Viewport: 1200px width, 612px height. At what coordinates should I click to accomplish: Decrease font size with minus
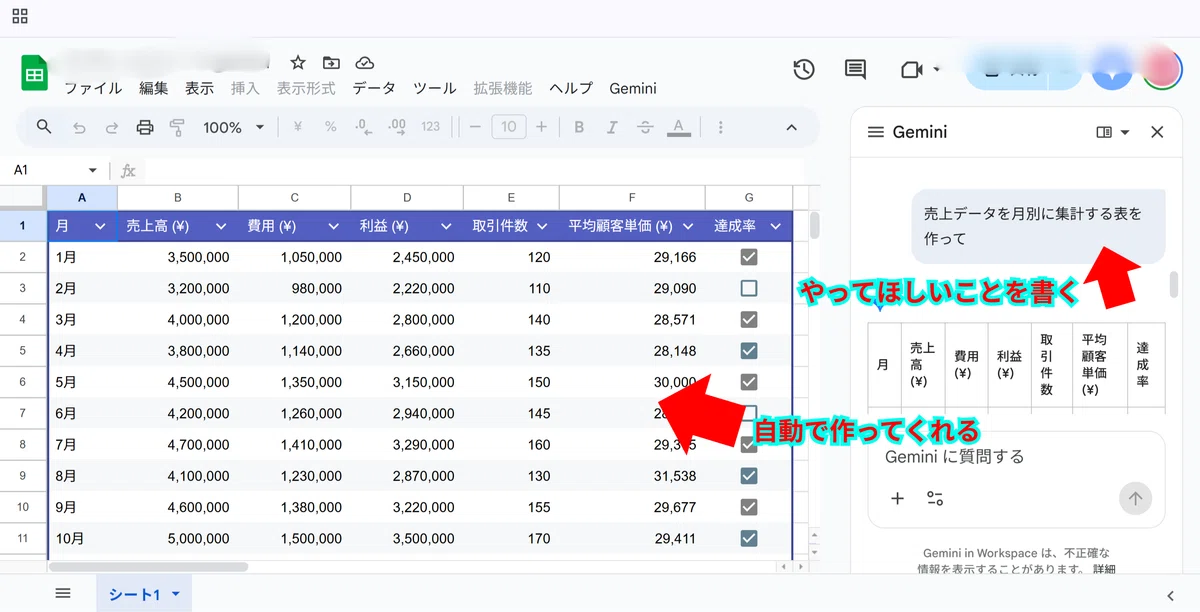475,127
